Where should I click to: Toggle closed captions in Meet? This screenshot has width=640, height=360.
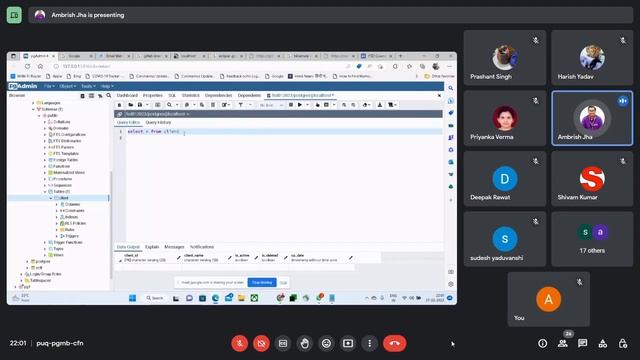pyautogui.click(x=283, y=343)
